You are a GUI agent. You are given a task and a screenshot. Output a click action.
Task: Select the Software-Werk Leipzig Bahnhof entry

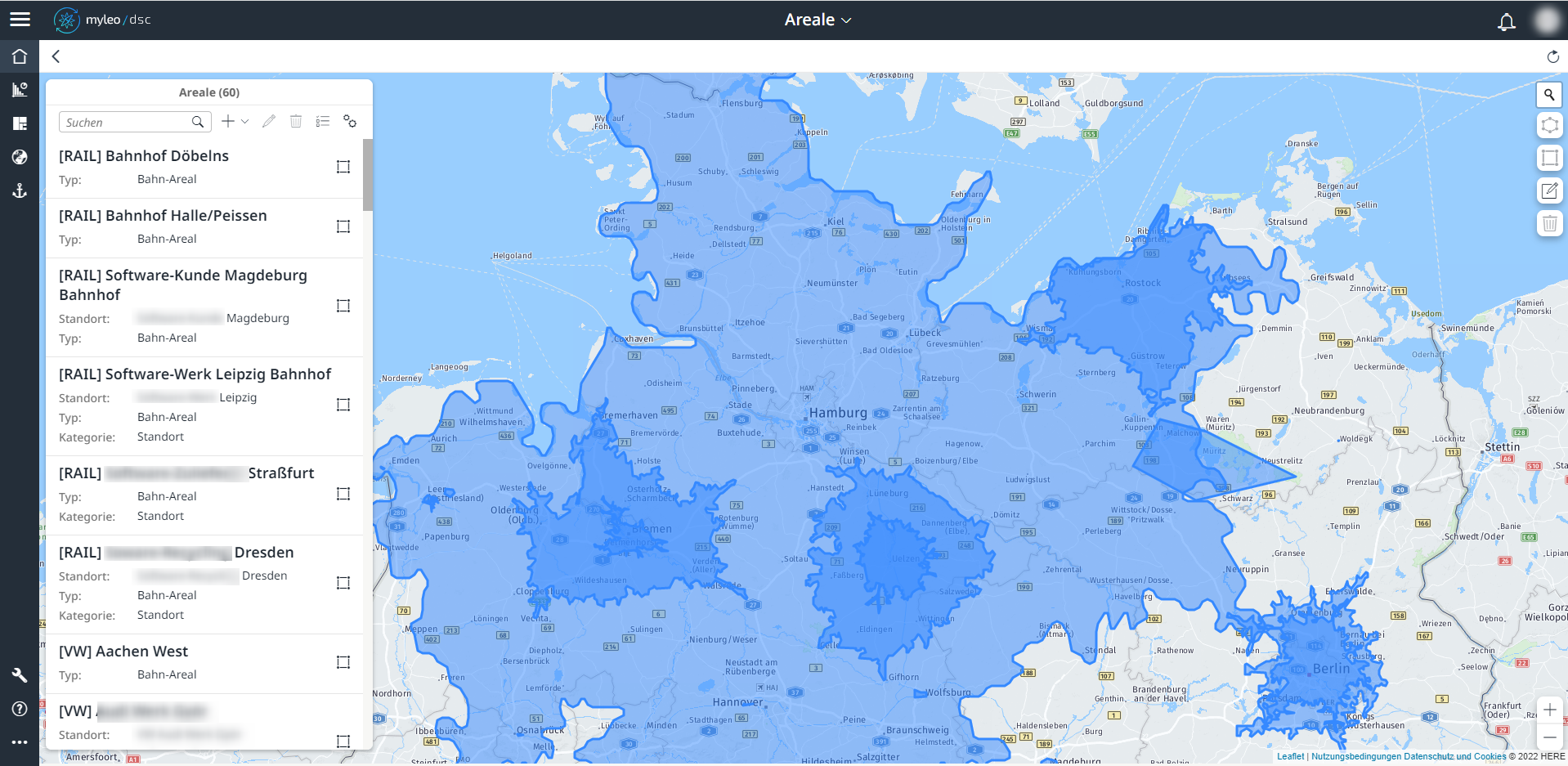(x=204, y=405)
